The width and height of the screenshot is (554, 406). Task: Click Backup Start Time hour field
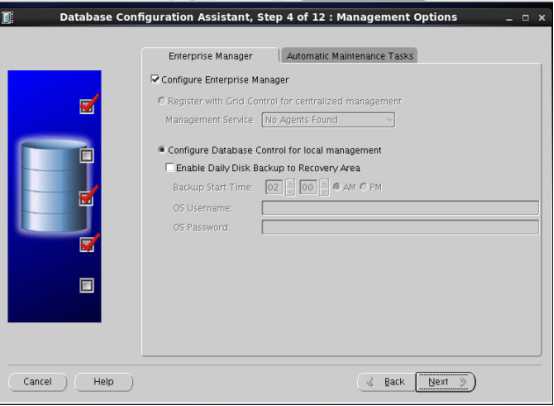coord(273,187)
